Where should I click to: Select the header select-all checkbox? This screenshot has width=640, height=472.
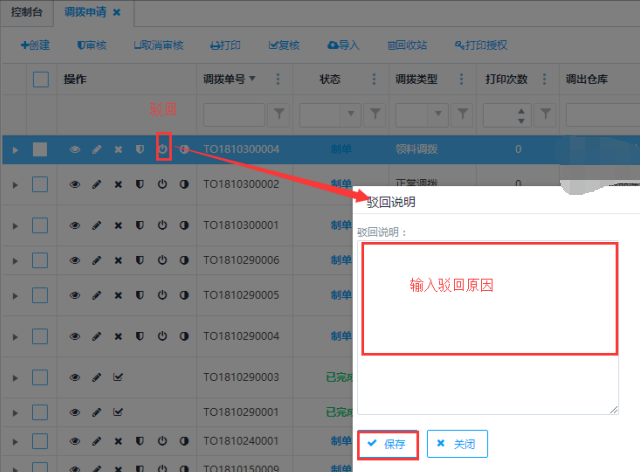point(40,79)
